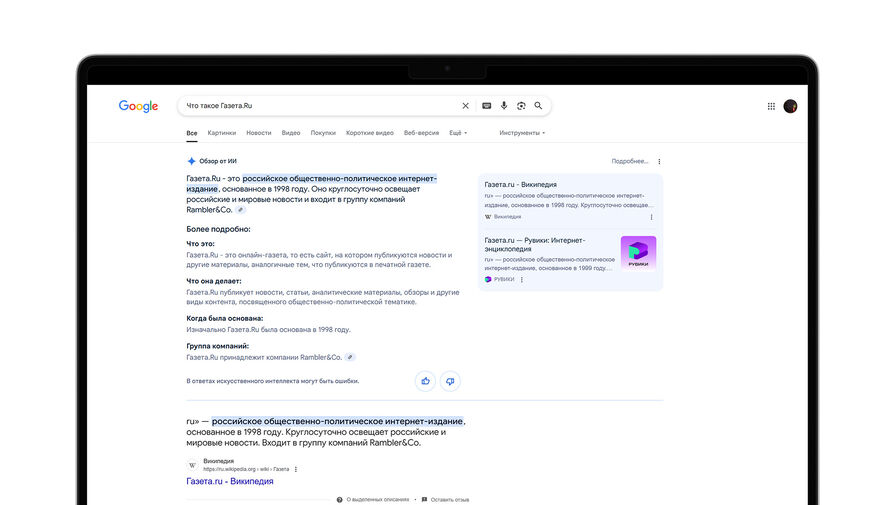Expand the Ещё dropdown

click(458, 133)
